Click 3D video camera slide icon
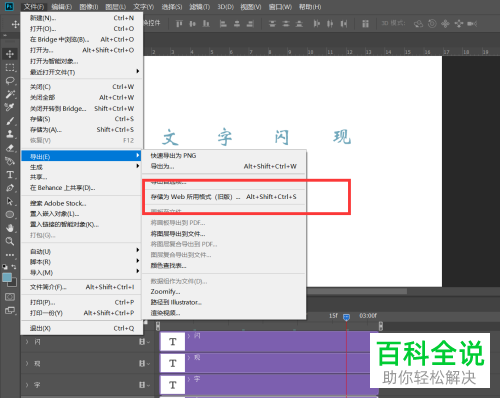The image size is (500, 398). (x=472, y=24)
